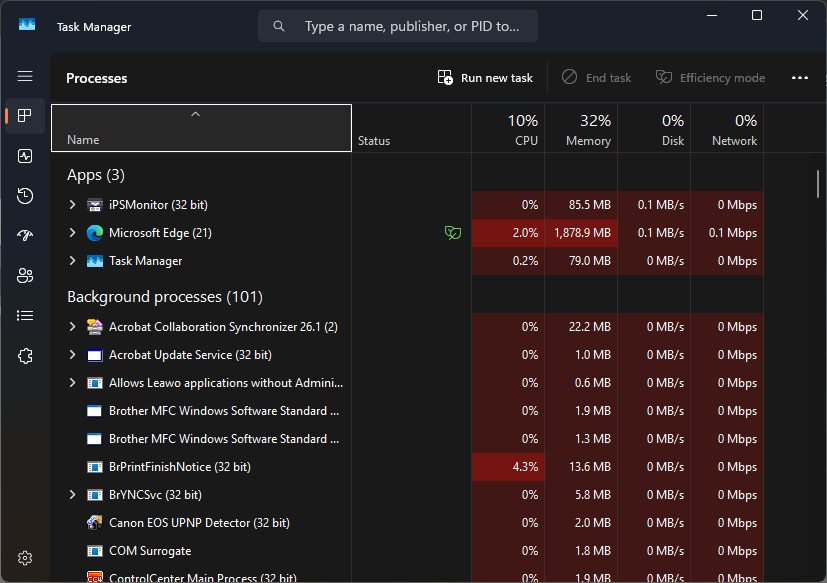Click BrPrintFinishNotice memory value 13.6 MB
827x583 pixels.
point(590,467)
